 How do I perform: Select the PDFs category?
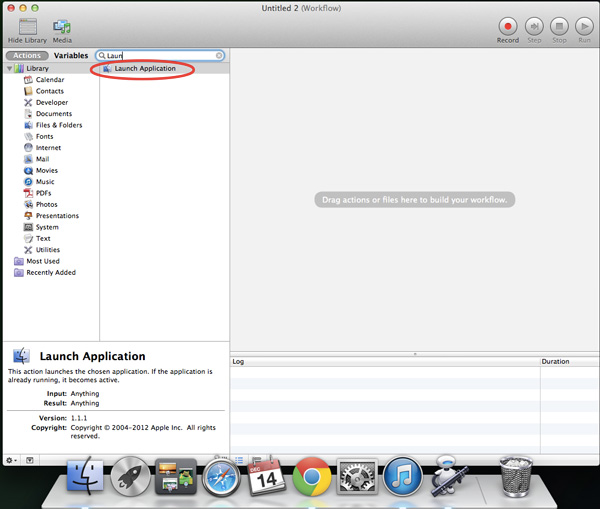[x=43, y=193]
